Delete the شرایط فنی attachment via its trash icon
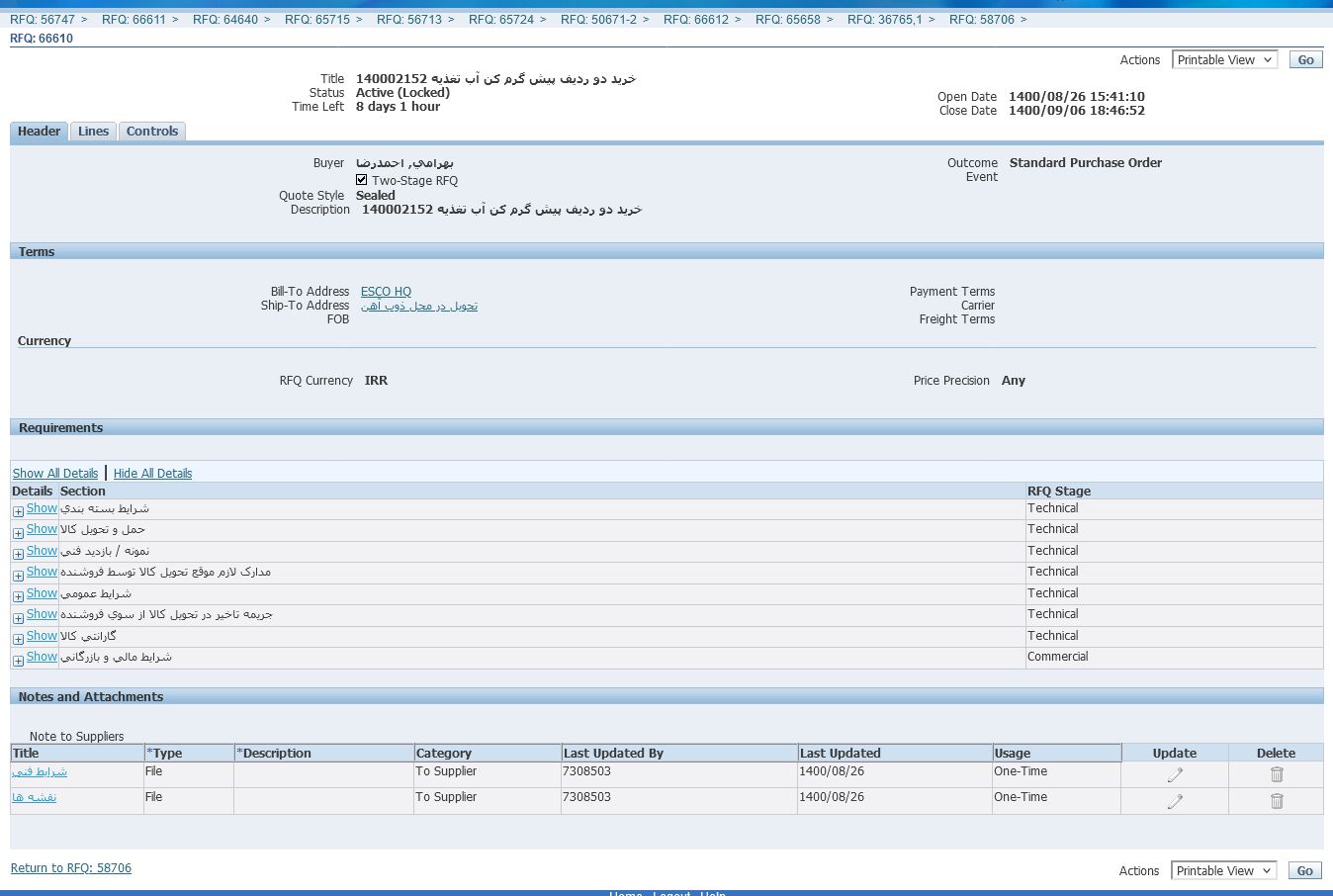The height and width of the screenshot is (896, 1333). pyautogui.click(x=1277, y=775)
